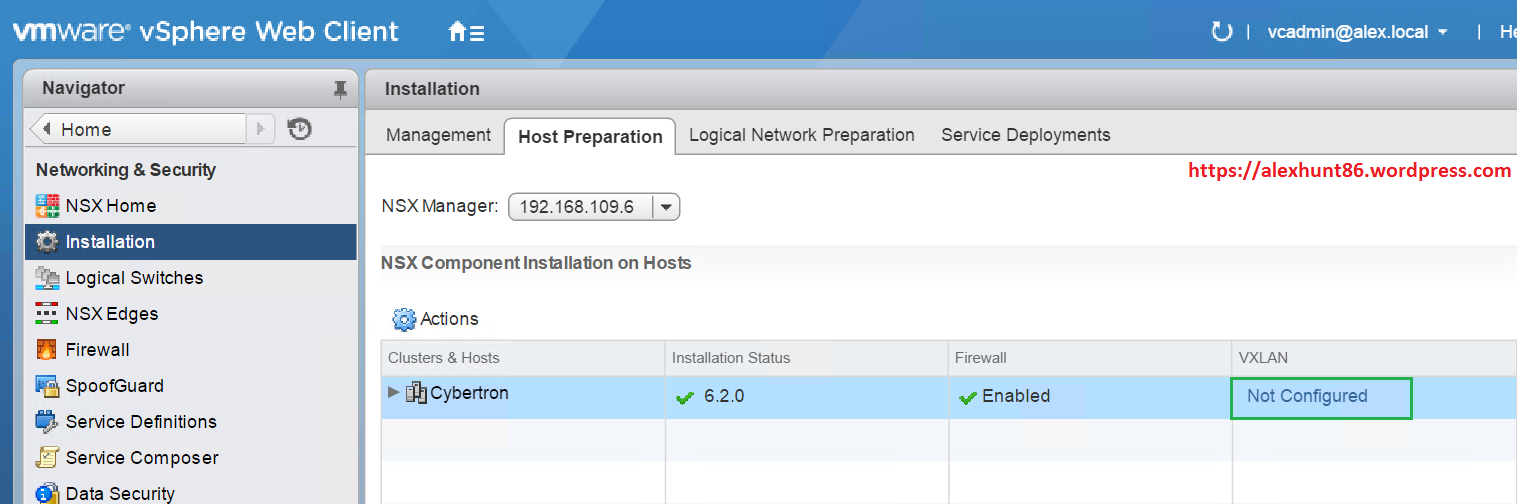Click the NSX Edges icon

pyautogui.click(x=47, y=314)
